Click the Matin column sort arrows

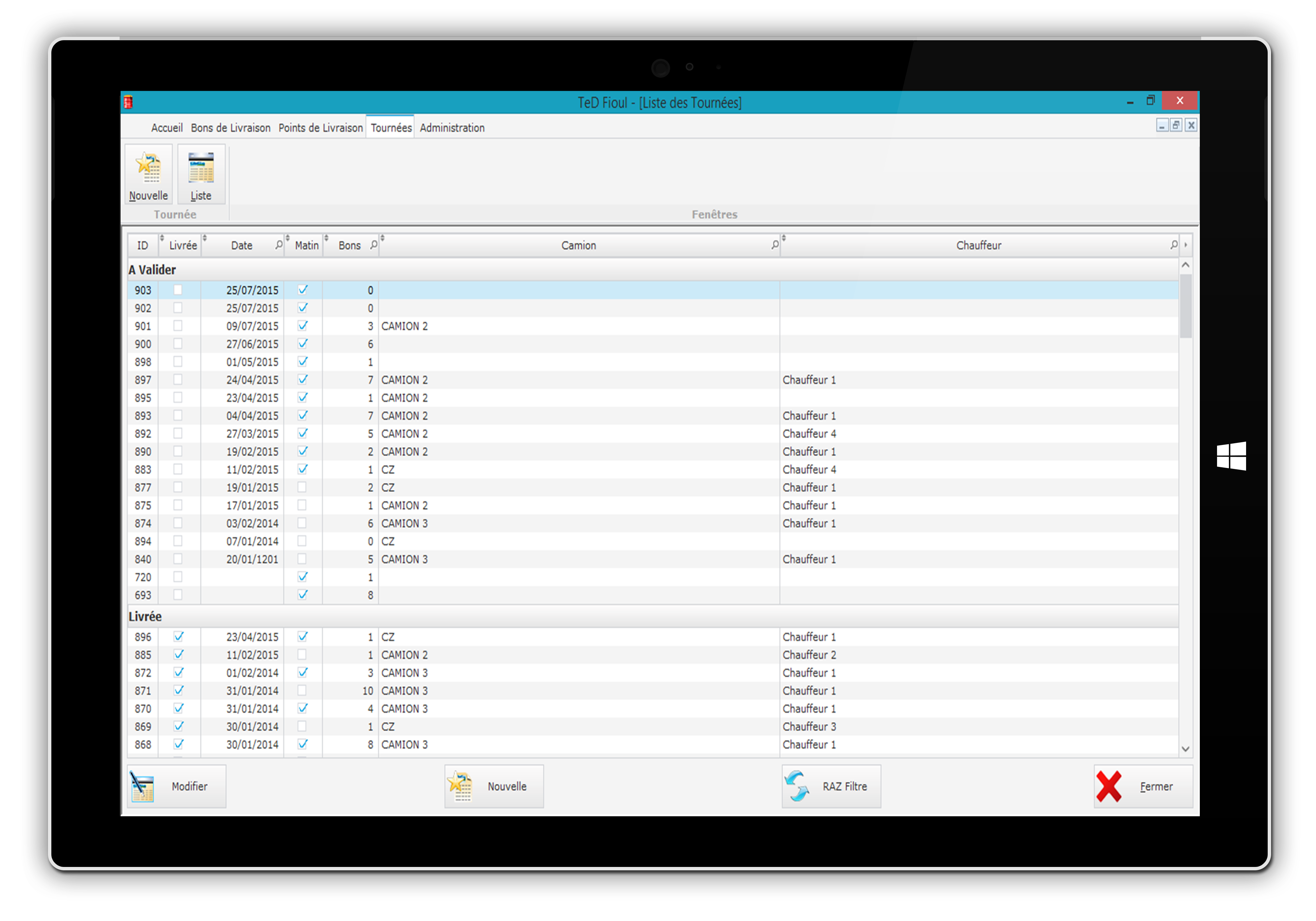tap(326, 238)
